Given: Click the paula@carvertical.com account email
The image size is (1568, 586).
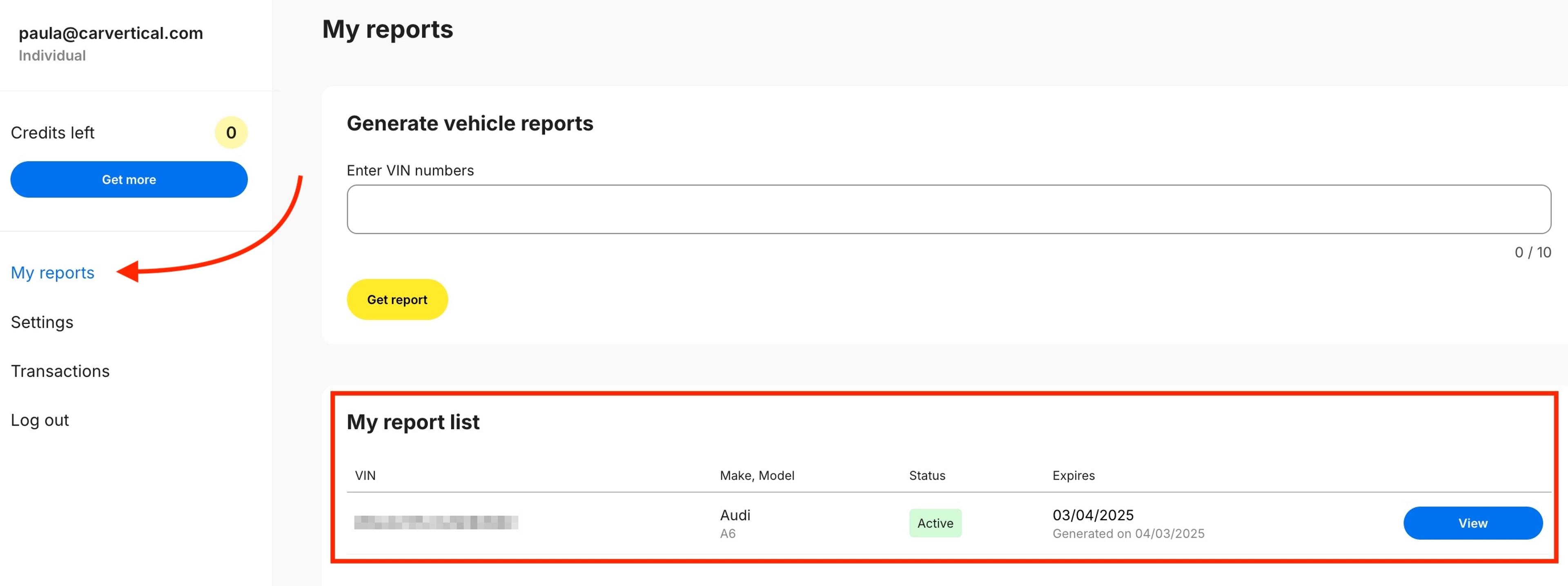Looking at the screenshot, I should (111, 33).
